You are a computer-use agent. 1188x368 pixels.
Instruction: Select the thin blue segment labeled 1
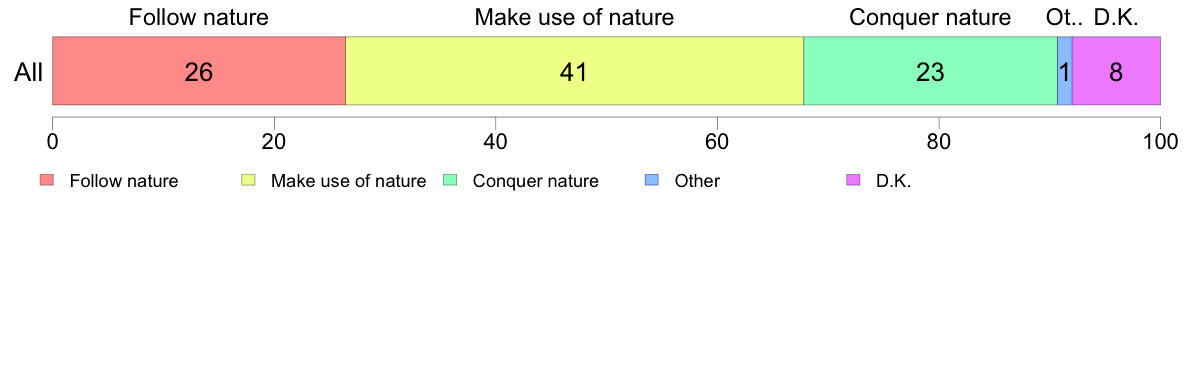pyautogui.click(x=1065, y=71)
